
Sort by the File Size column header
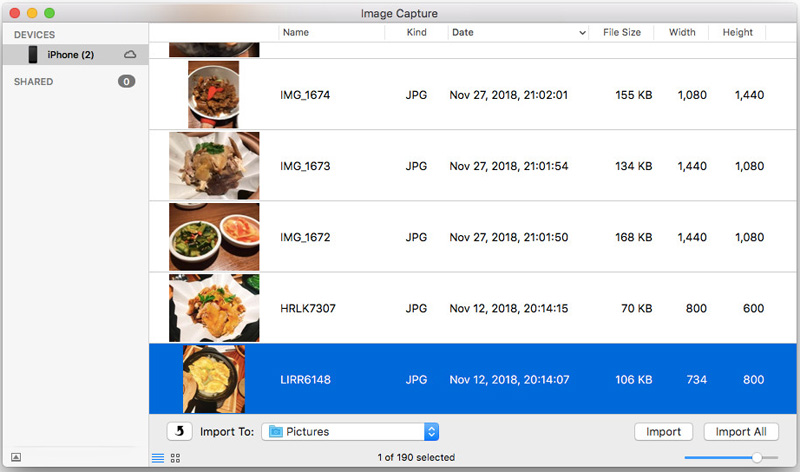(x=622, y=33)
